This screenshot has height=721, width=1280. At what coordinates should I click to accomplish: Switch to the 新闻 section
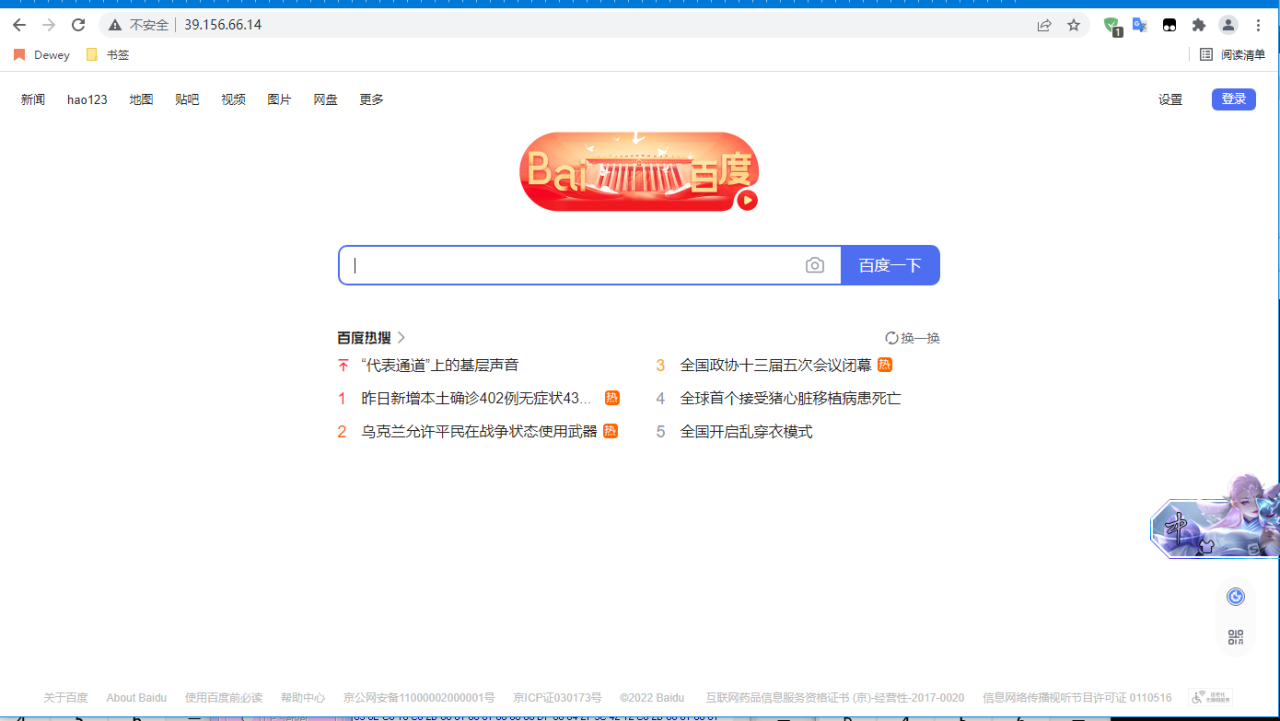[32, 99]
